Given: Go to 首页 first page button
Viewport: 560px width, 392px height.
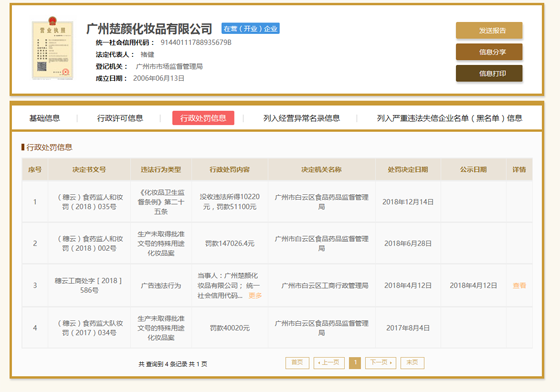Looking at the screenshot, I should tap(297, 363).
